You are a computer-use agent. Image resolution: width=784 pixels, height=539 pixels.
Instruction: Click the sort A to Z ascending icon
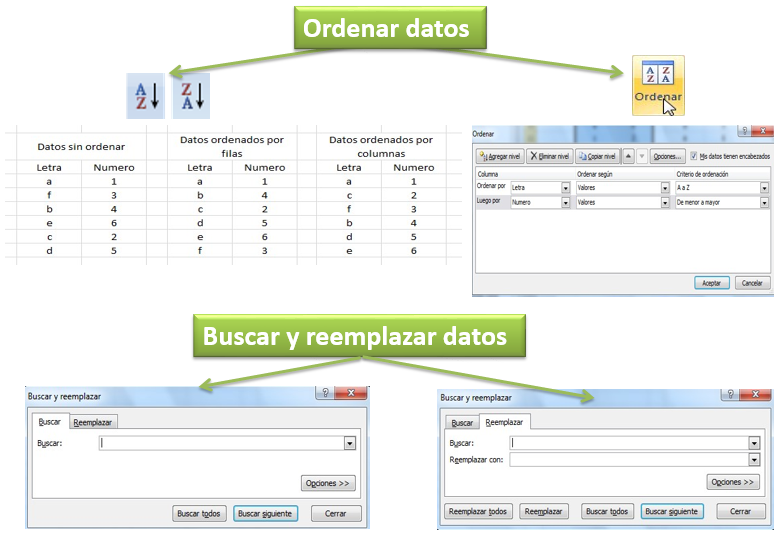click(146, 96)
